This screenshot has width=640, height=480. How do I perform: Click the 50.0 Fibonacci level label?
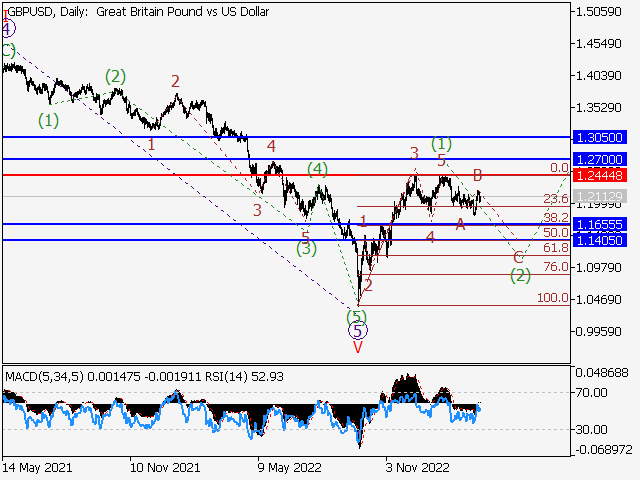coord(556,233)
